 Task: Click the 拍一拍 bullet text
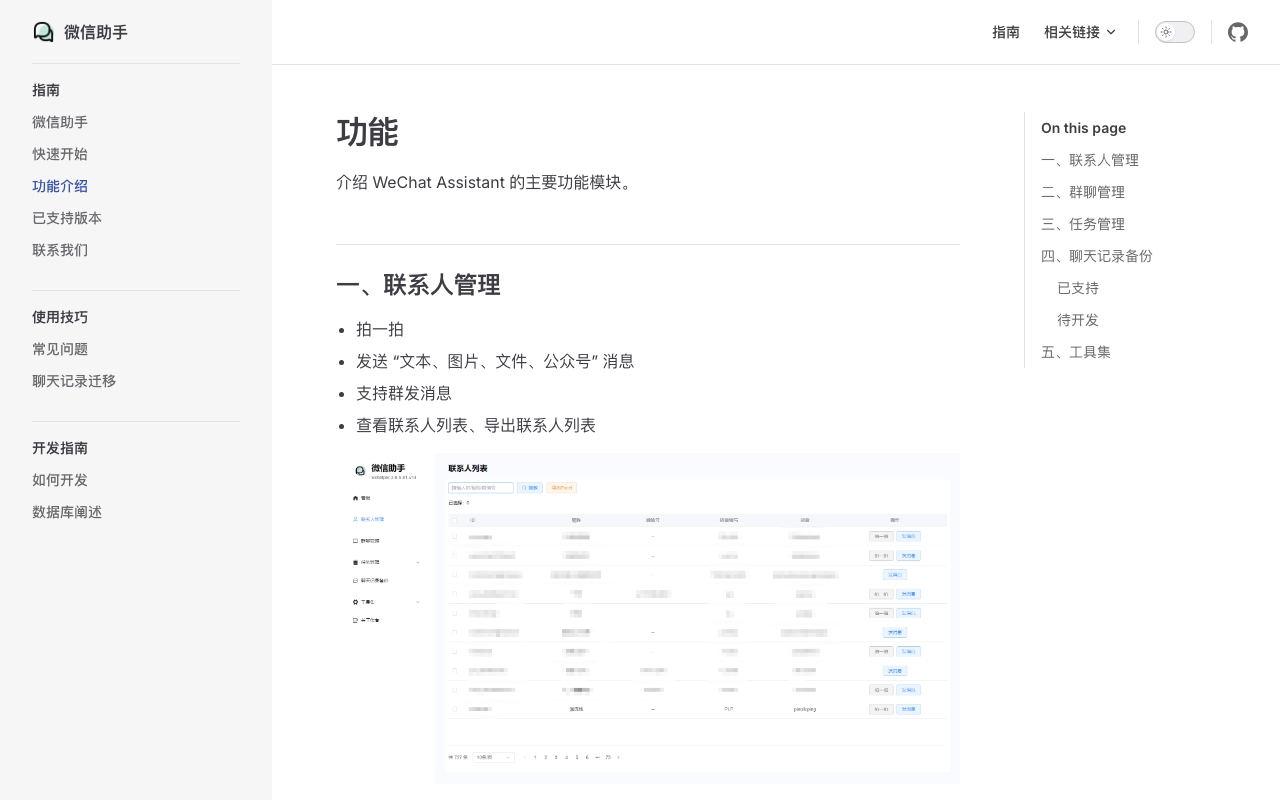tap(380, 329)
